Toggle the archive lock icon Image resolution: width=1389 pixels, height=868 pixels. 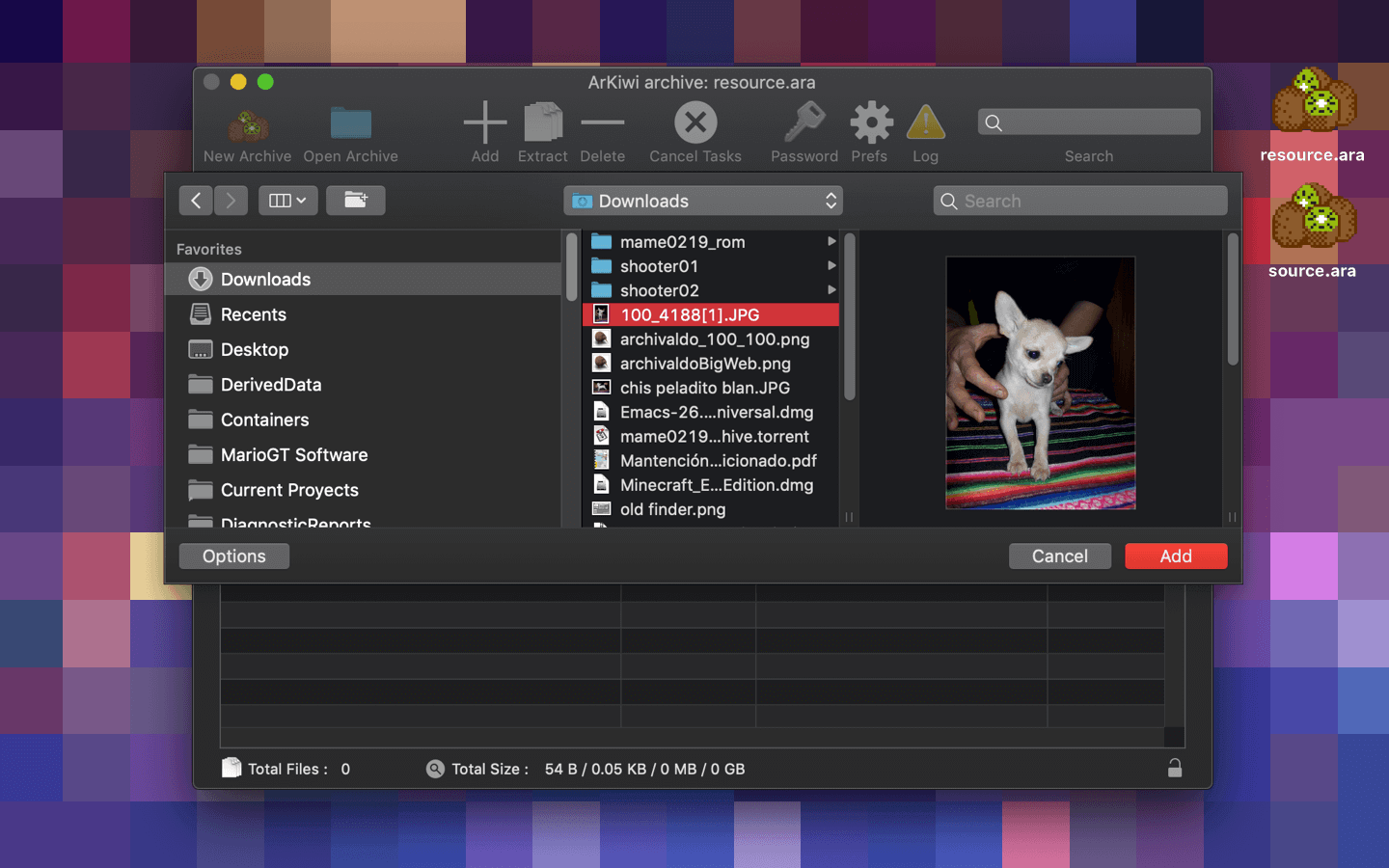[1174, 768]
